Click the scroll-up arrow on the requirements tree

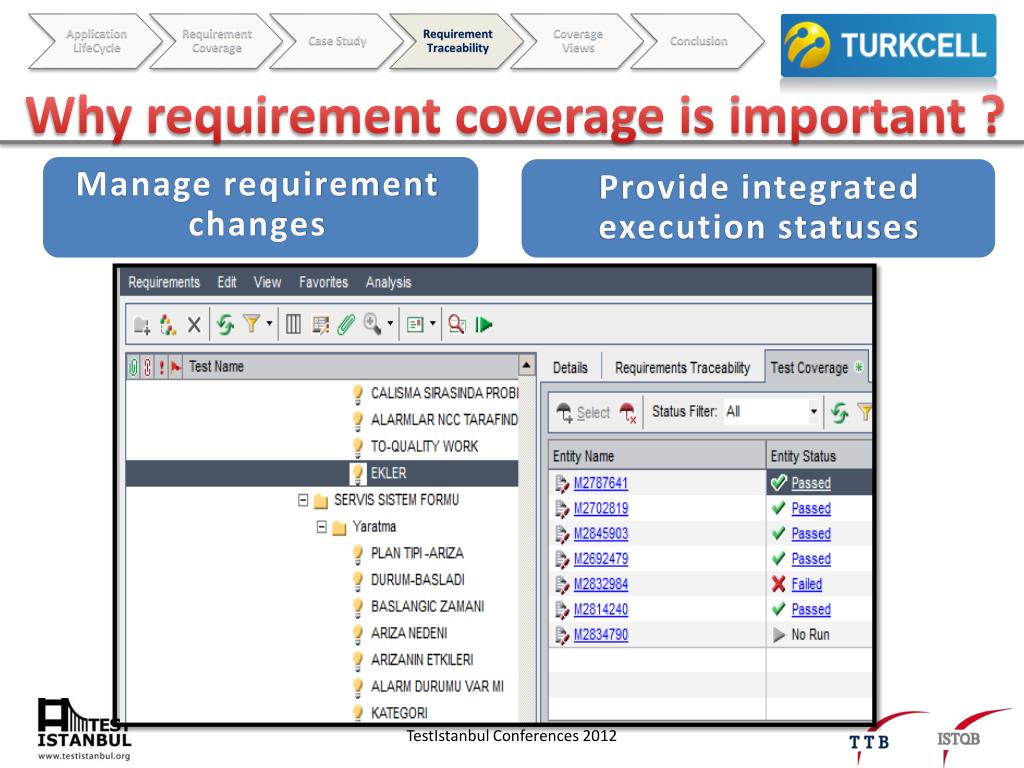(528, 368)
